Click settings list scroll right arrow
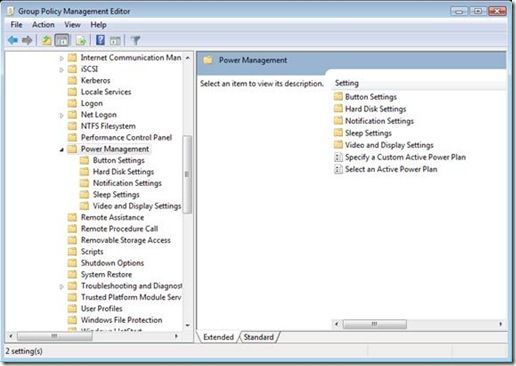Image resolution: width=516 pixels, height=366 pixels. (500, 324)
